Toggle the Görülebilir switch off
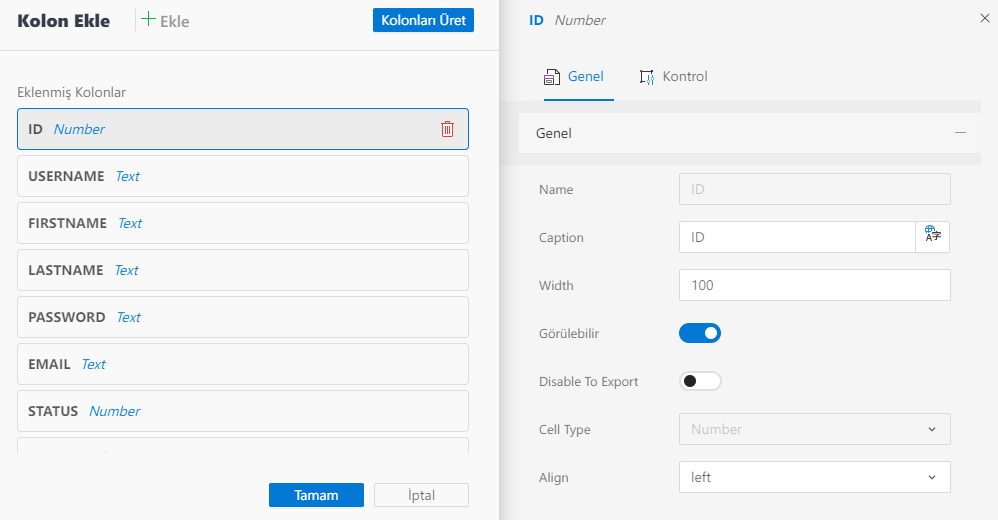 [x=700, y=333]
